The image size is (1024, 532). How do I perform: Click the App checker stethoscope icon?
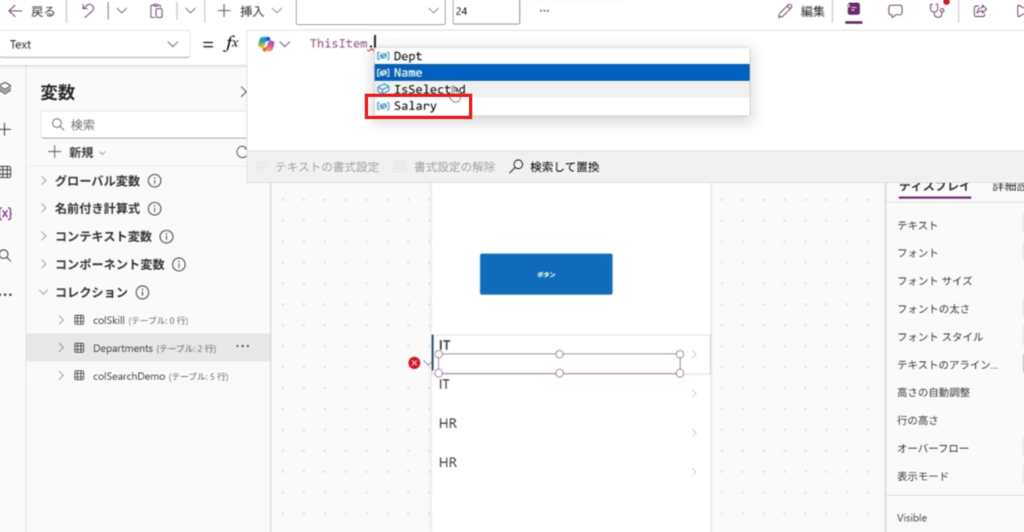click(x=936, y=12)
